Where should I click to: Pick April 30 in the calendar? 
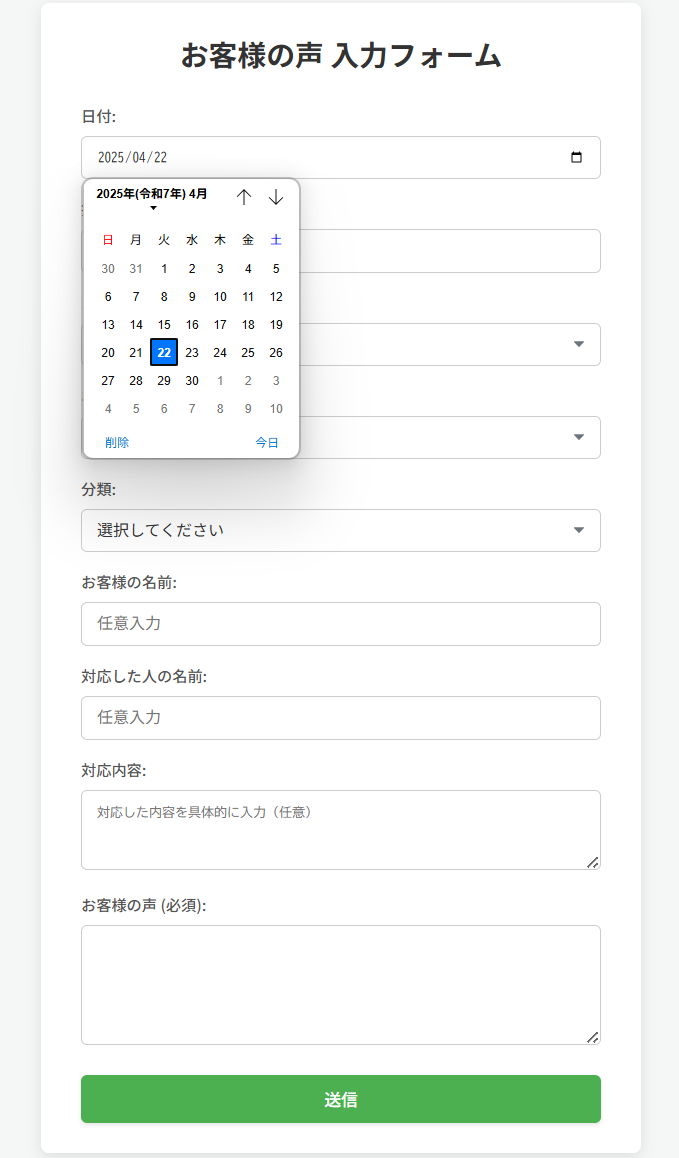(192, 380)
